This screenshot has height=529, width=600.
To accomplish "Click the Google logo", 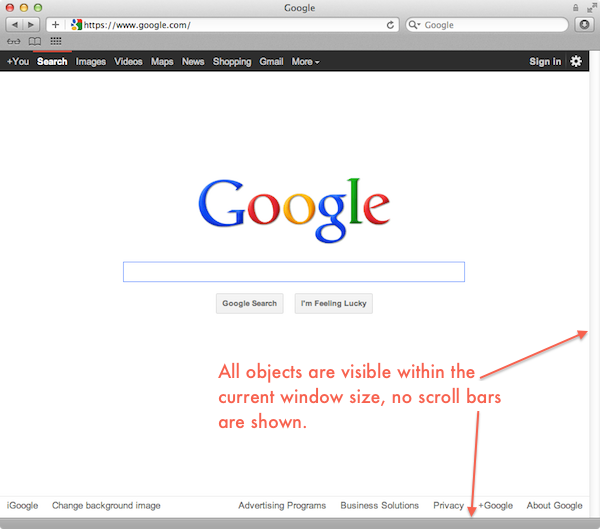I will tap(294, 210).
